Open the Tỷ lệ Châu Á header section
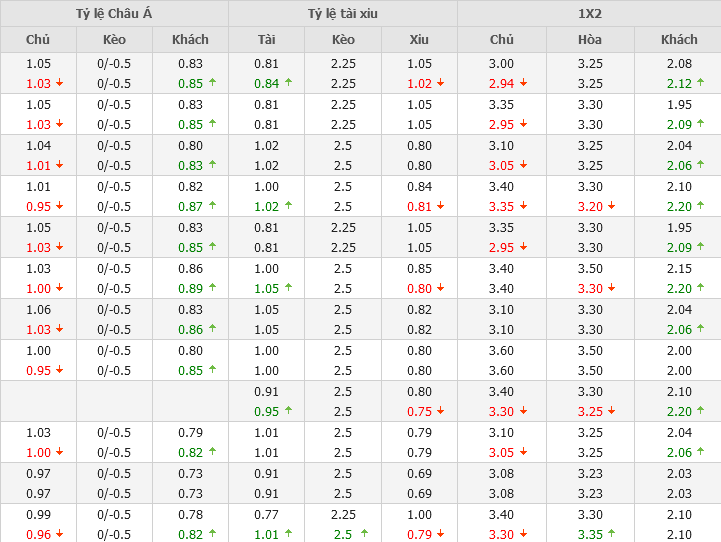The image size is (721, 542). coord(114,13)
